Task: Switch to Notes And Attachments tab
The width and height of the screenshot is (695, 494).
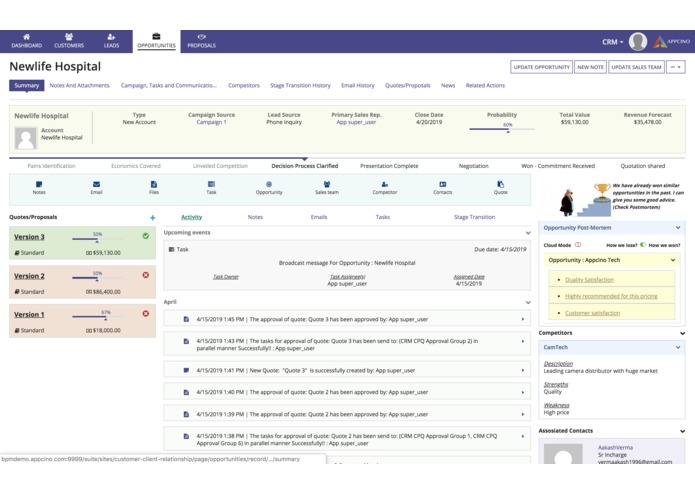Action: point(79,85)
